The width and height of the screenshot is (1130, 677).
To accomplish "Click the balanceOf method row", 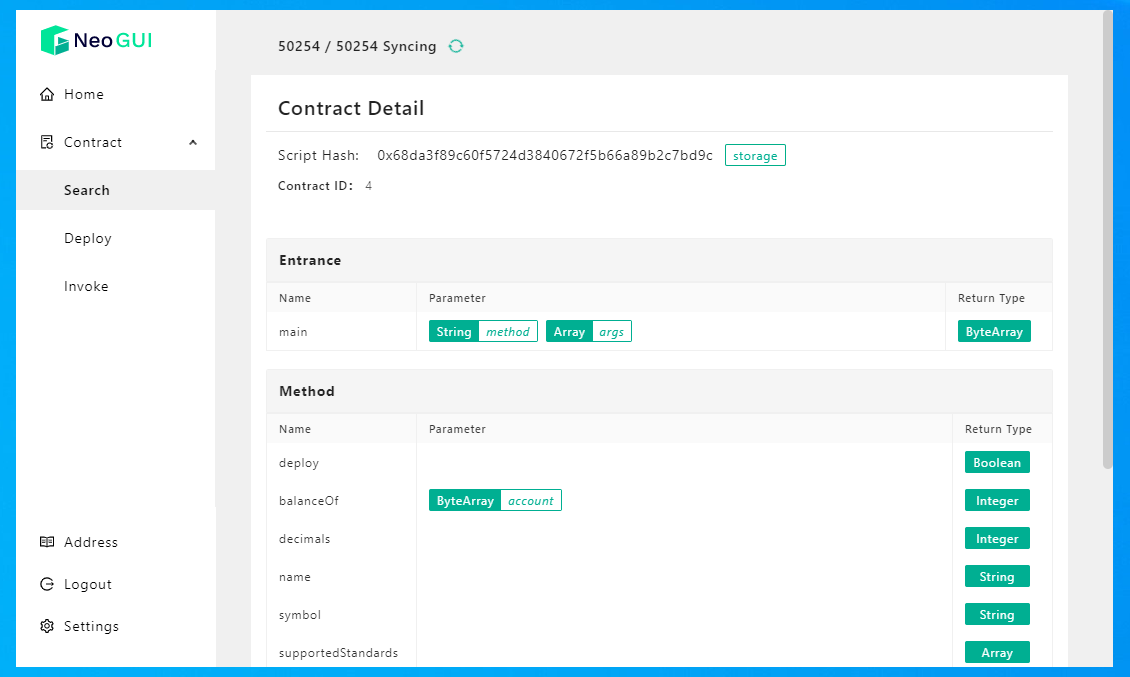I will click(309, 501).
